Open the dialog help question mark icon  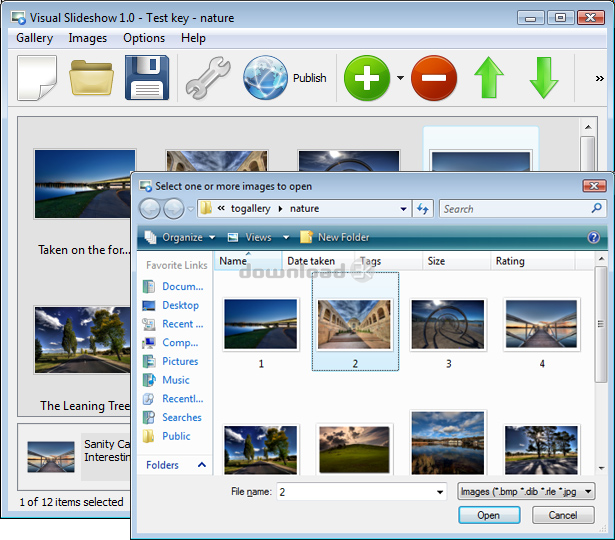(x=593, y=237)
